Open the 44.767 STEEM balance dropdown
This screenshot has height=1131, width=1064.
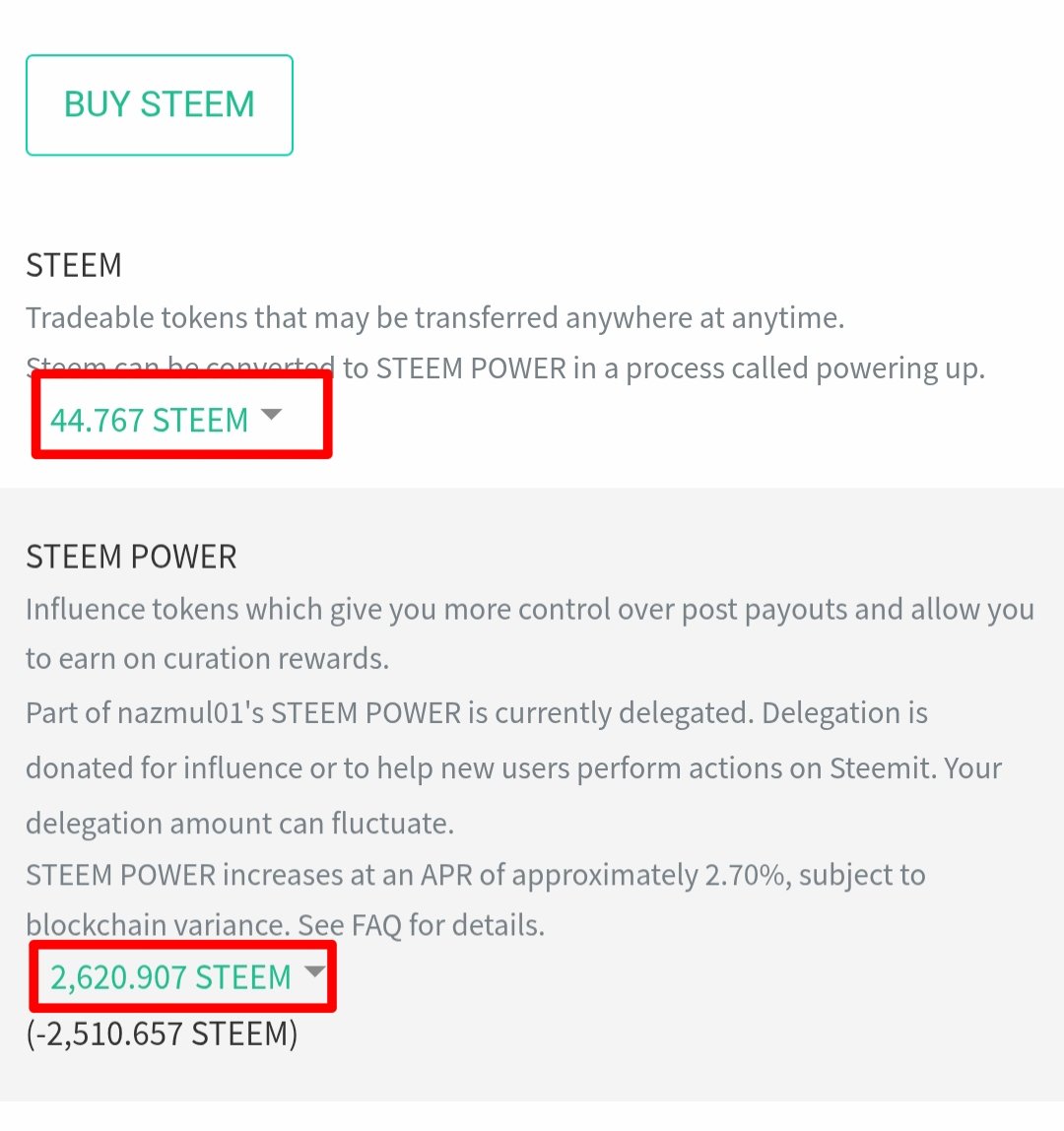(166, 420)
